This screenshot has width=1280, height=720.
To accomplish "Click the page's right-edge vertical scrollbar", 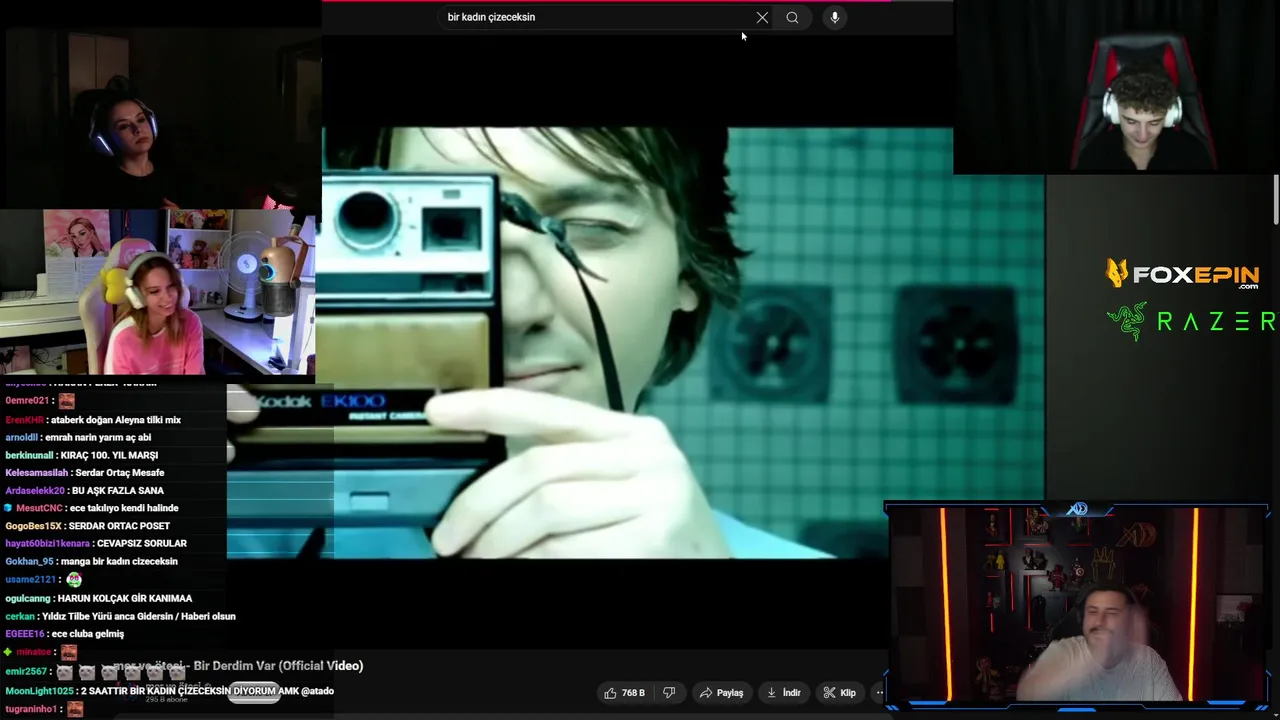I will [1276, 200].
